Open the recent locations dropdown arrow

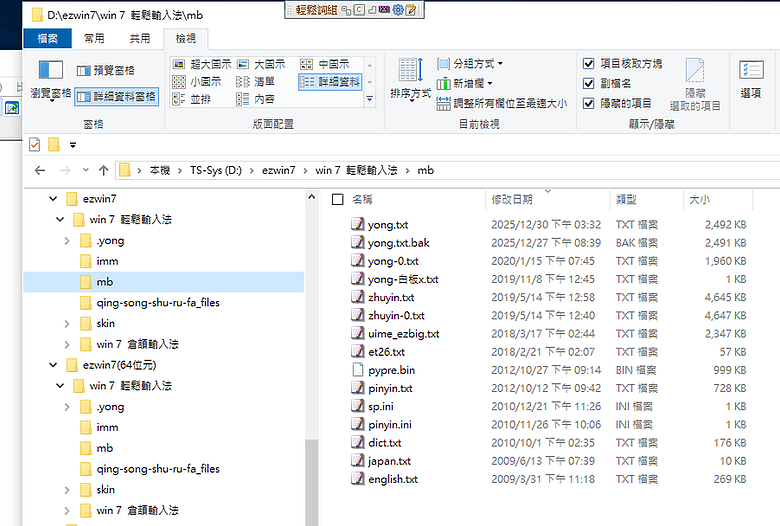[86, 171]
